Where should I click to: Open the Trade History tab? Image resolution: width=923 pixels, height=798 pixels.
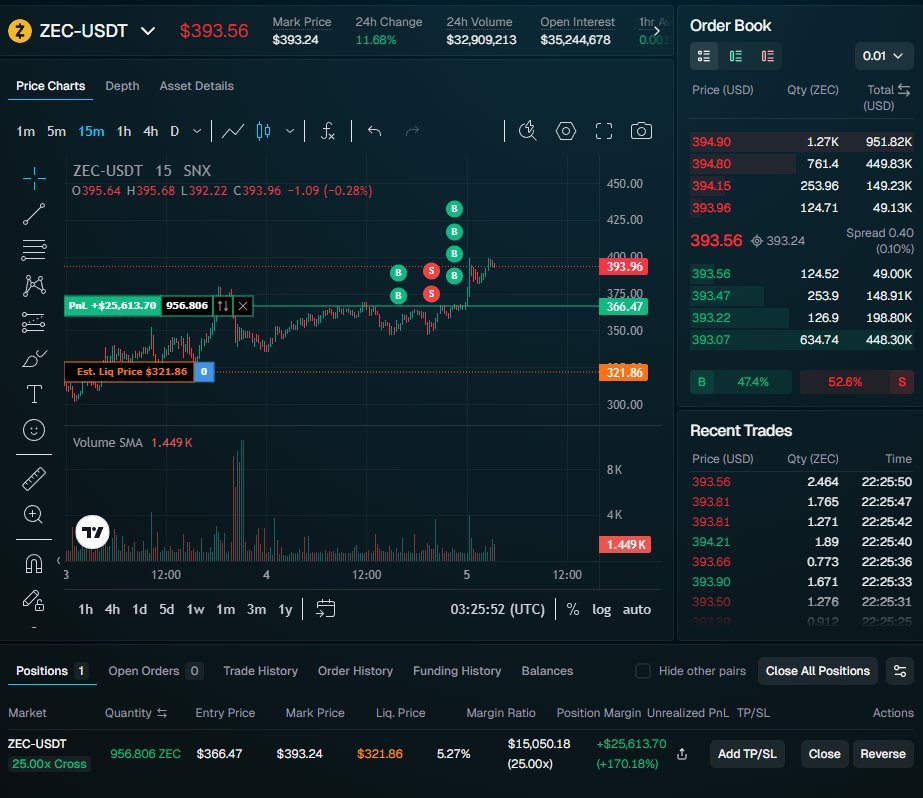pos(260,671)
